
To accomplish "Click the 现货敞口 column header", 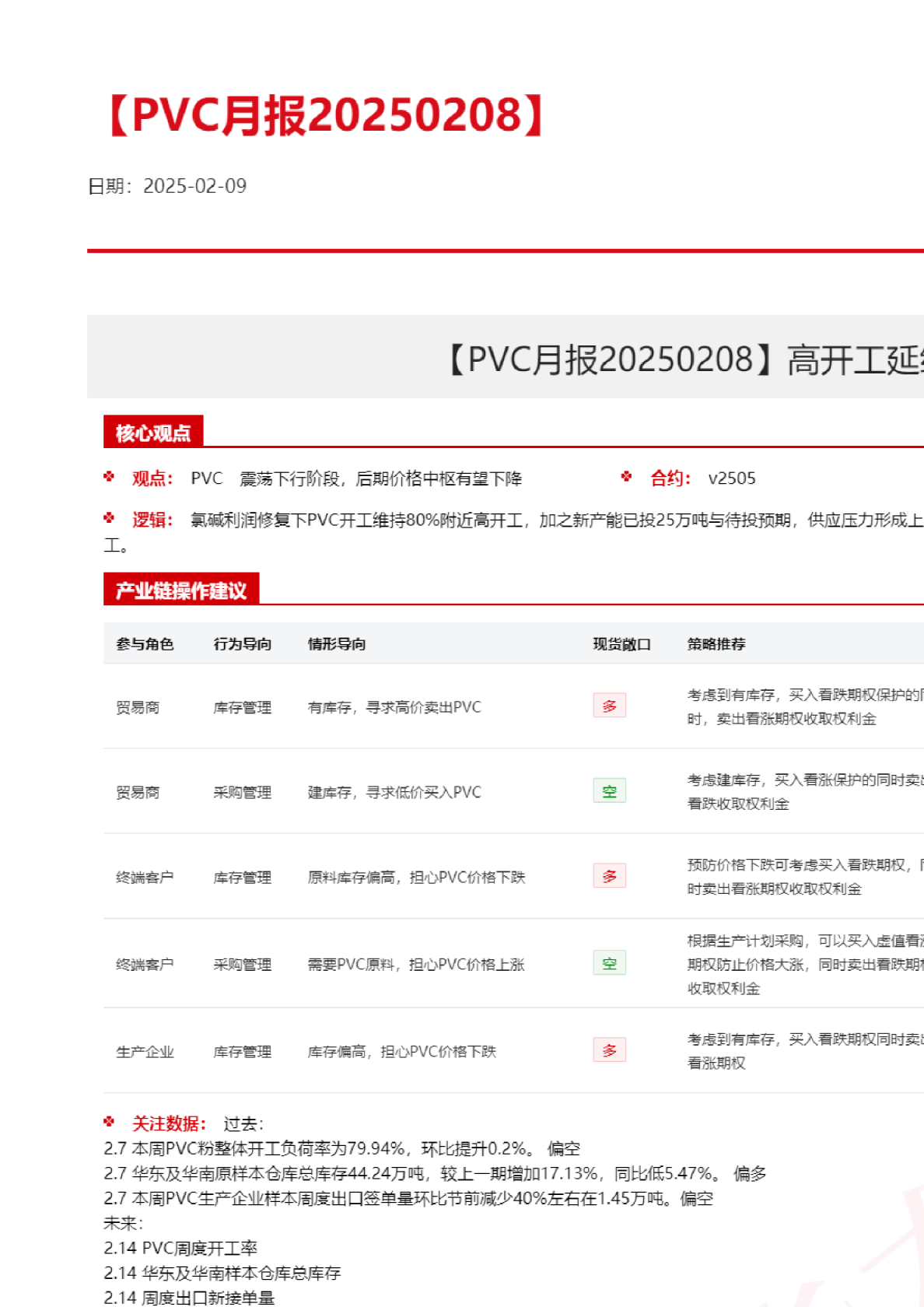I will pos(621,644).
